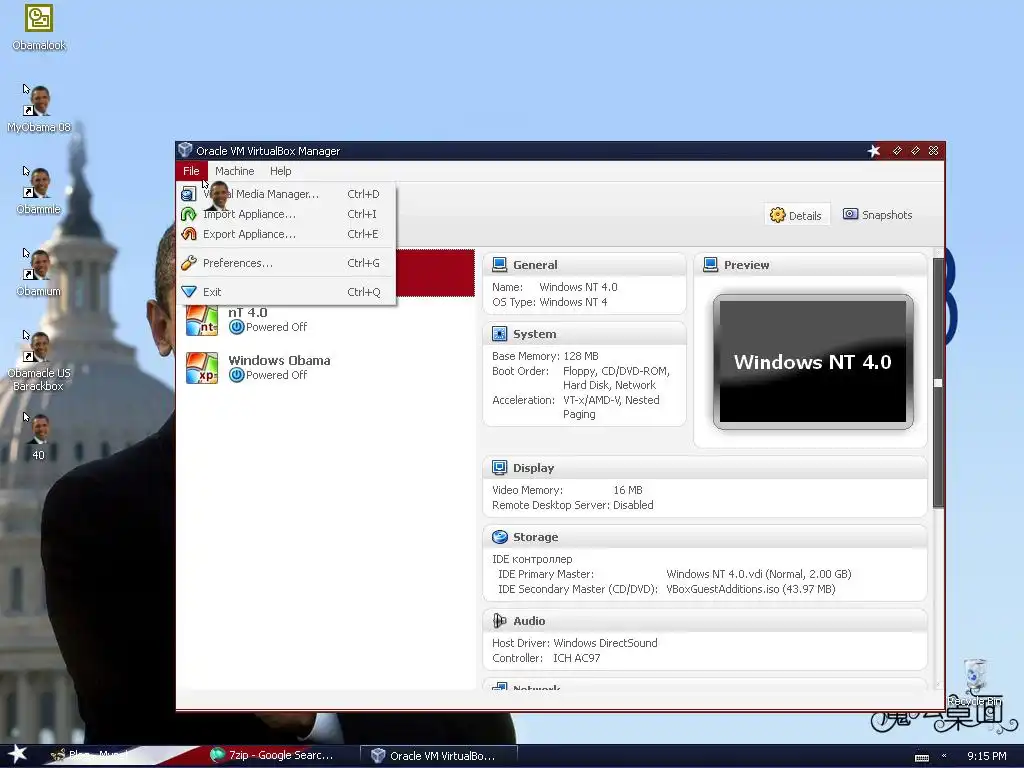Click the Exit menu arrow icon
The height and width of the screenshot is (768, 1024).
click(189, 292)
